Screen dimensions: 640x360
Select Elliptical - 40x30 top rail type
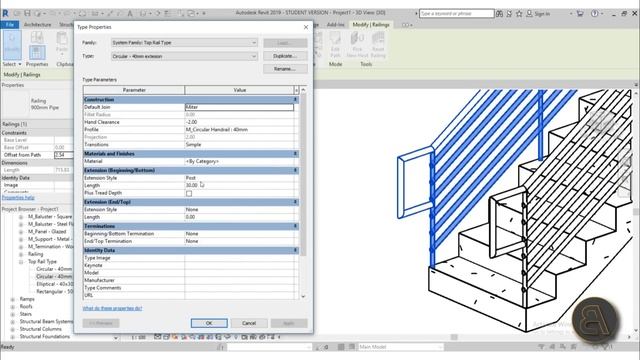pyautogui.click(x=55, y=284)
